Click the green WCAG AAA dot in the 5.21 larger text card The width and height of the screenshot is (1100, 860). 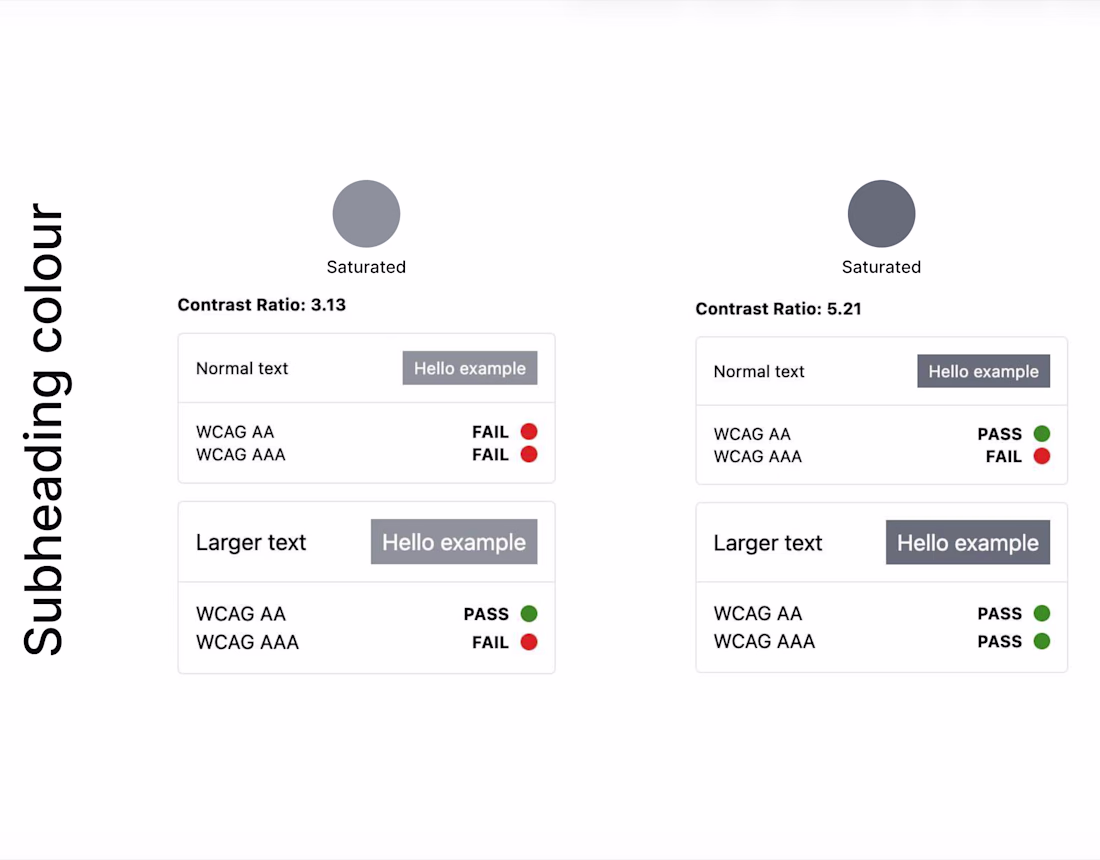pyautogui.click(x=1041, y=641)
